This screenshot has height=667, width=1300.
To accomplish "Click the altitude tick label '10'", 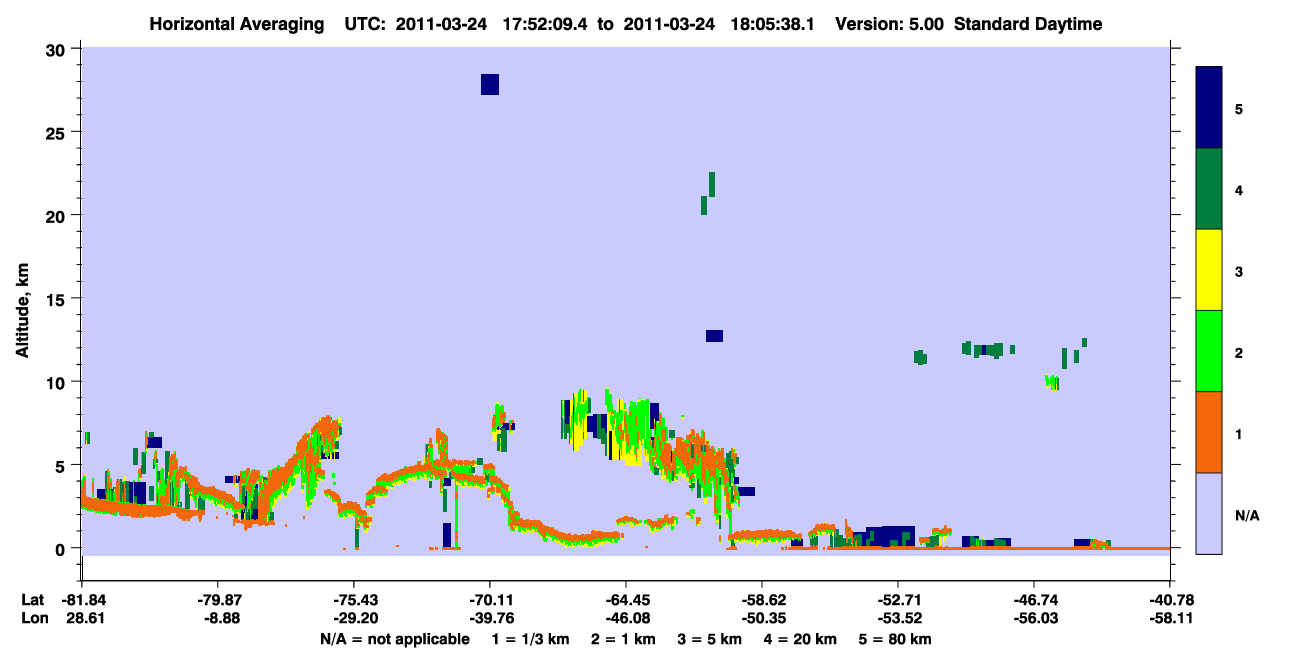I will click(58, 382).
